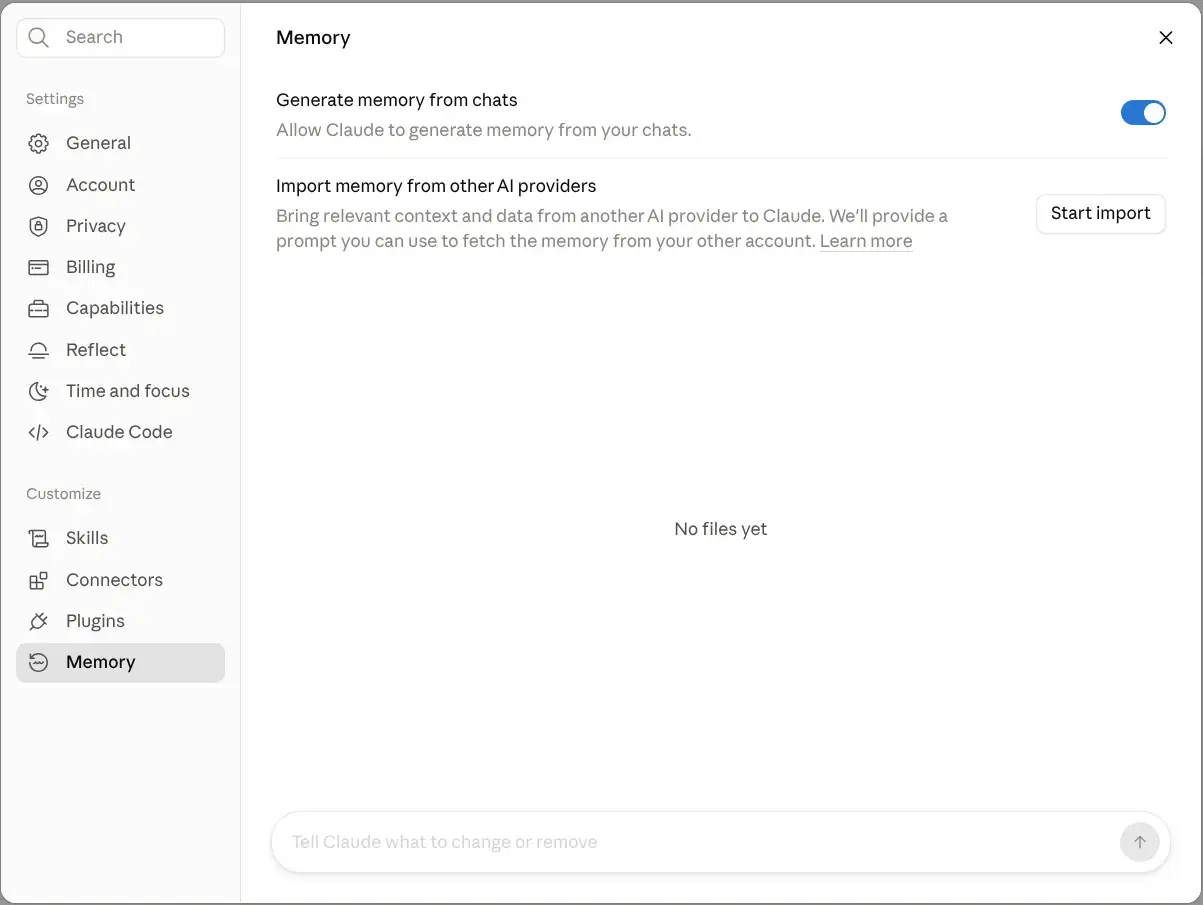Disable Generate memory from chats toggle
Image resolution: width=1203 pixels, height=905 pixels.
click(1143, 113)
